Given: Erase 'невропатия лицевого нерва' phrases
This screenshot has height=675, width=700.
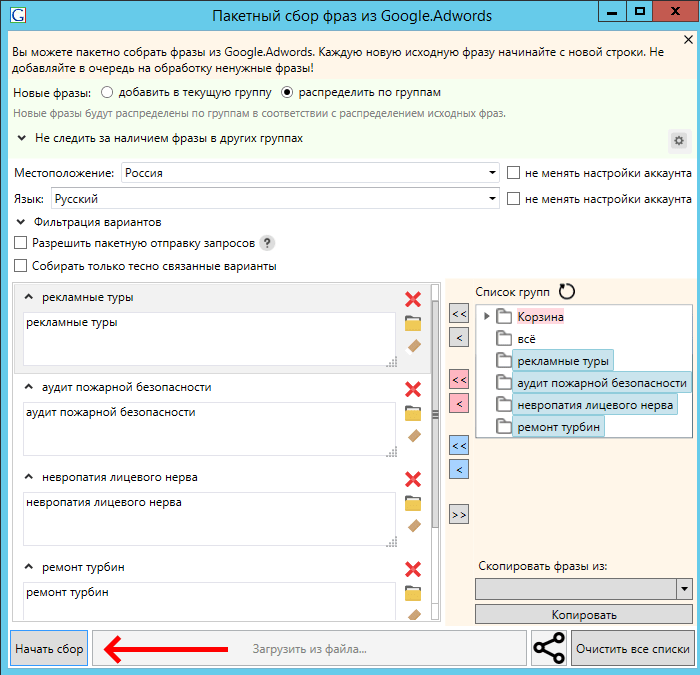Looking at the screenshot, I should tap(414, 526).
